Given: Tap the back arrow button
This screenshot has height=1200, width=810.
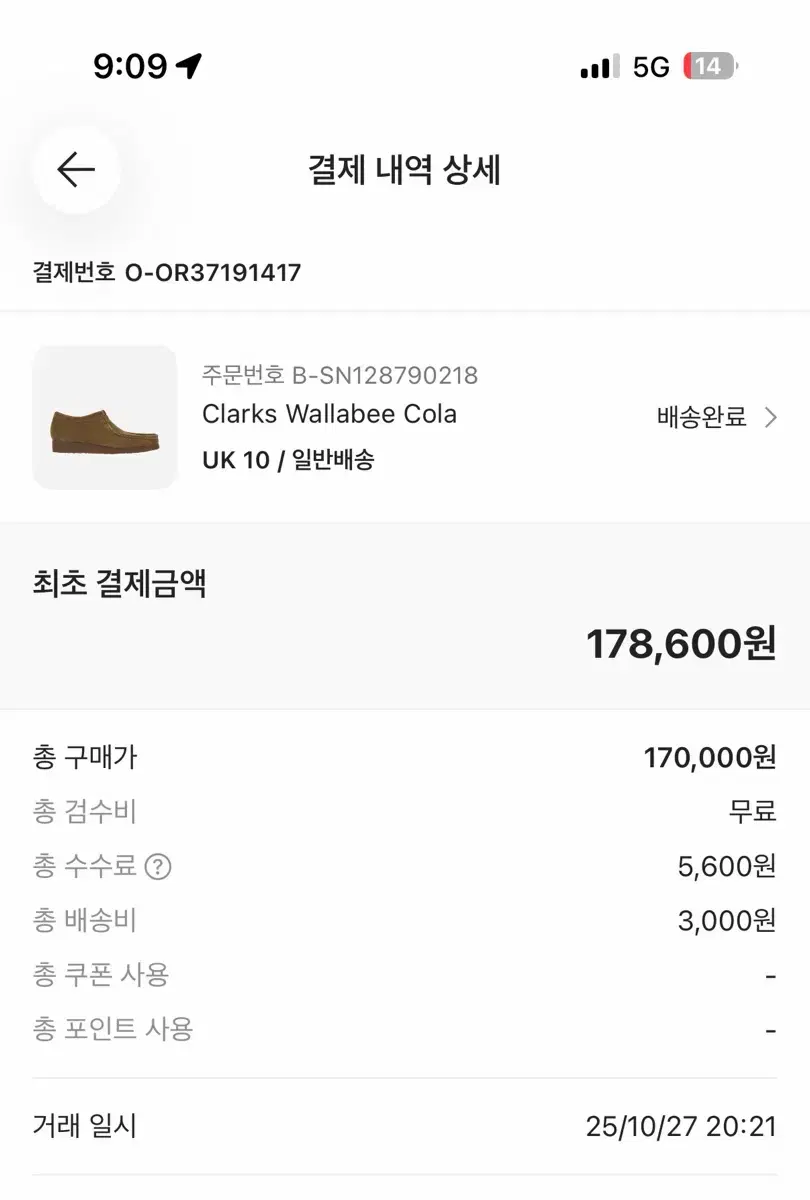Looking at the screenshot, I should pos(76,170).
